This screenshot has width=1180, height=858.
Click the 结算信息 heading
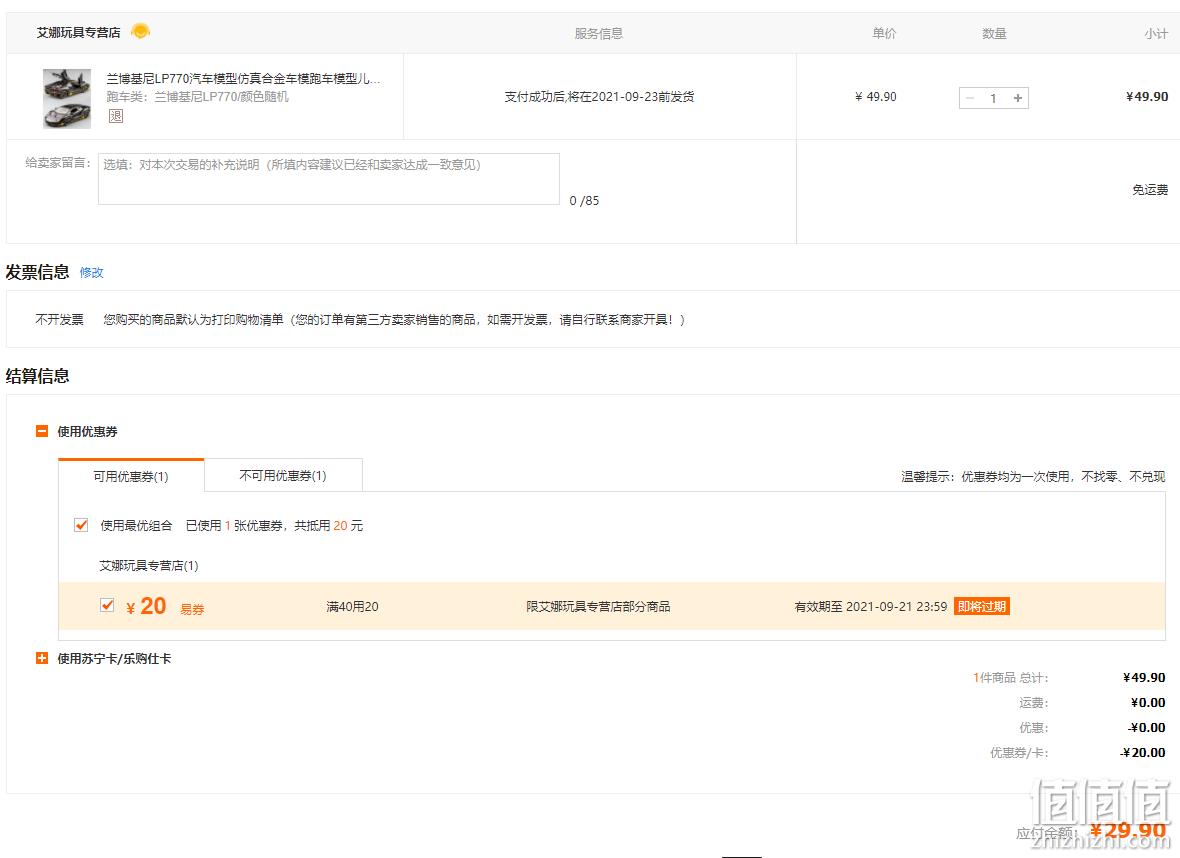pyautogui.click(x=38, y=376)
